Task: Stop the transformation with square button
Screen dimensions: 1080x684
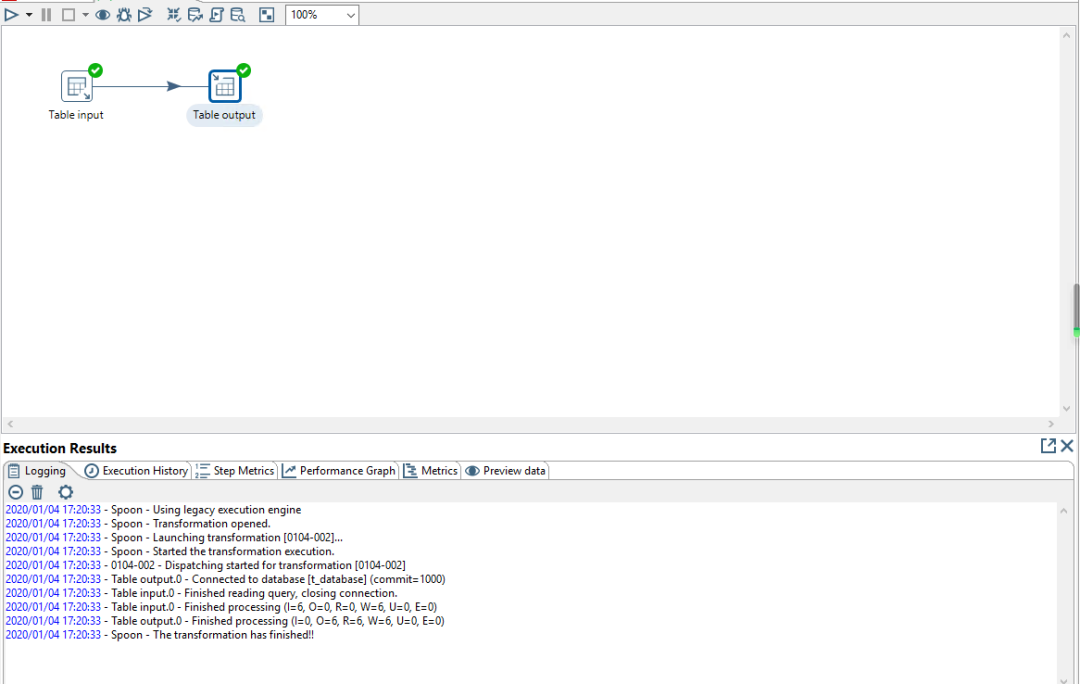Action: coord(68,14)
